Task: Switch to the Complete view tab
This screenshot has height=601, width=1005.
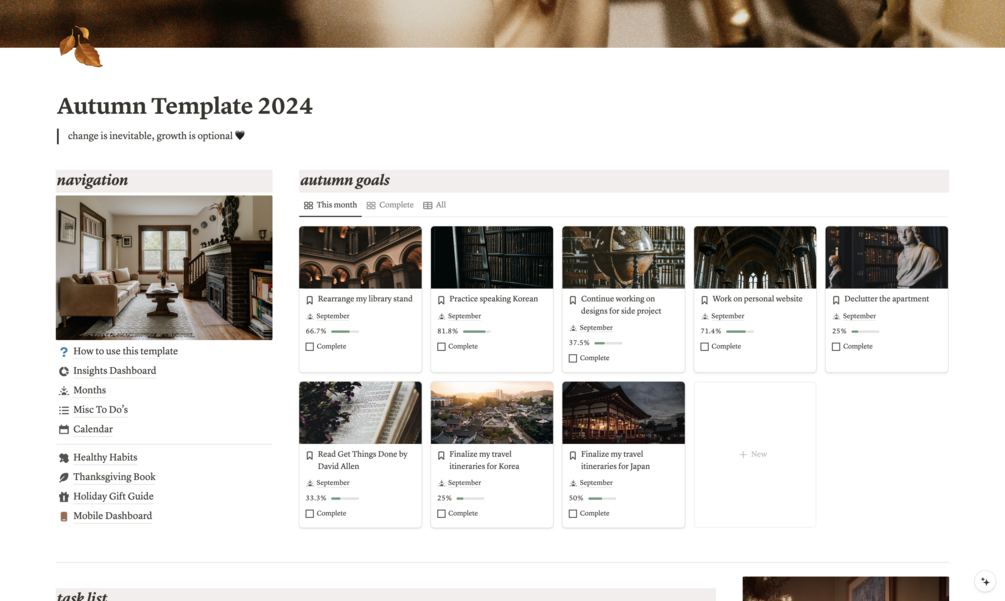Action: pos(390,205)
